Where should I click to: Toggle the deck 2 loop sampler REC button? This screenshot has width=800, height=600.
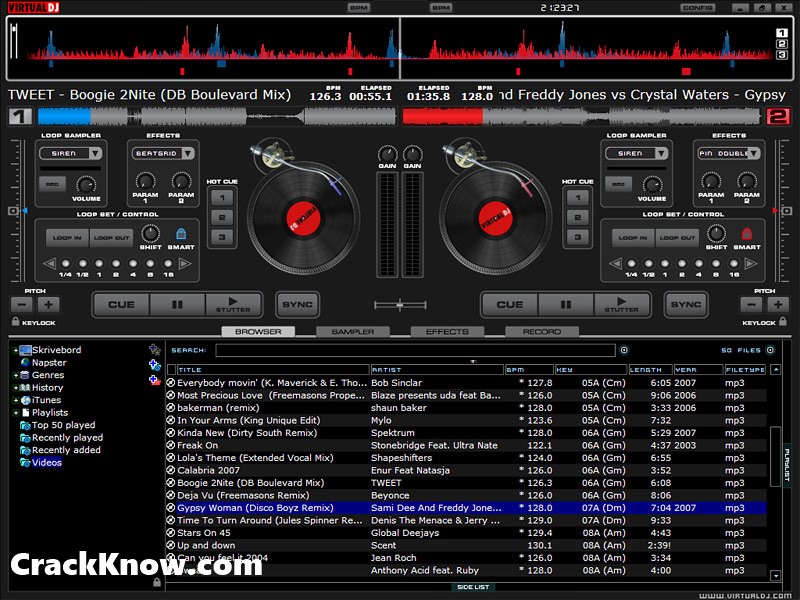pyautogui.click(x=618, y=184)
